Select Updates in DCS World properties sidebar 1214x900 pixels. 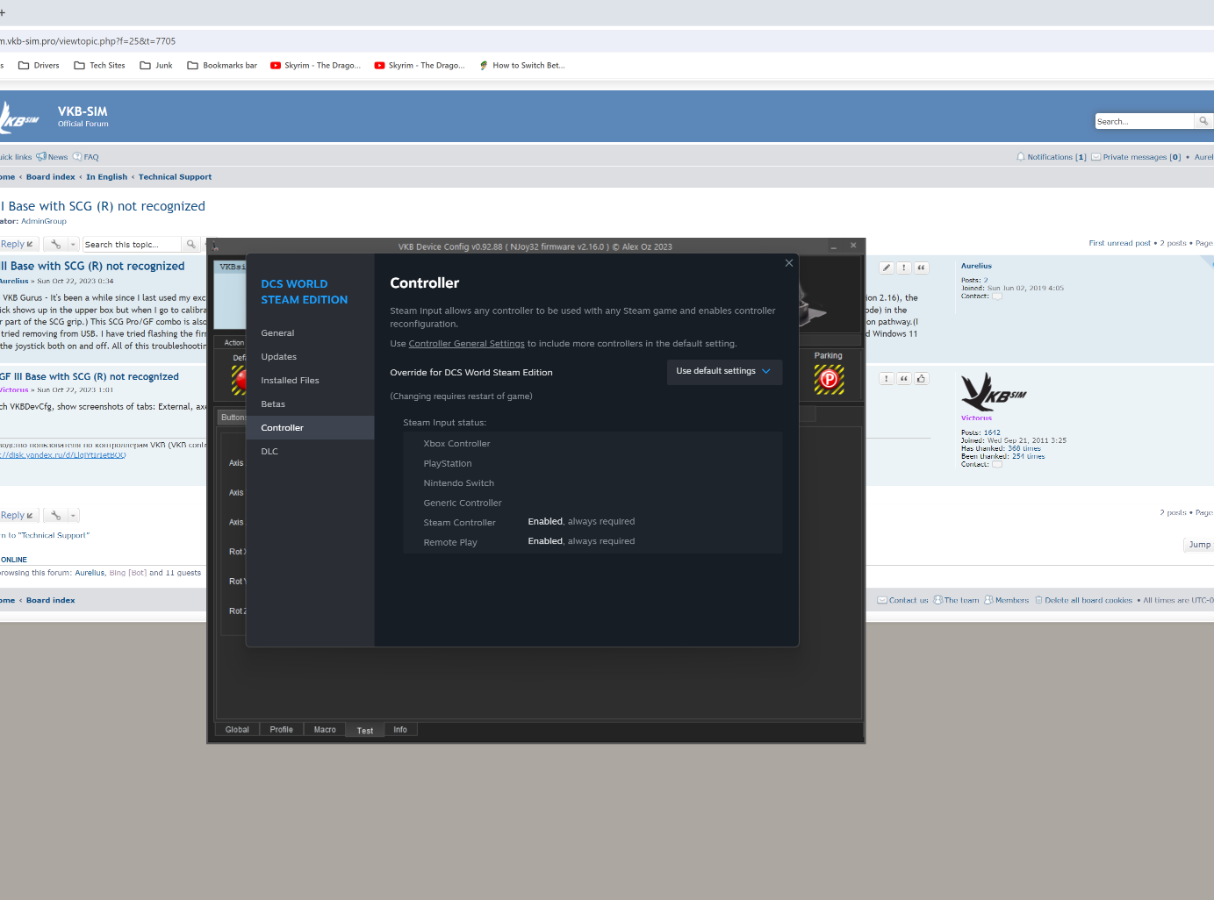[310, 357]
